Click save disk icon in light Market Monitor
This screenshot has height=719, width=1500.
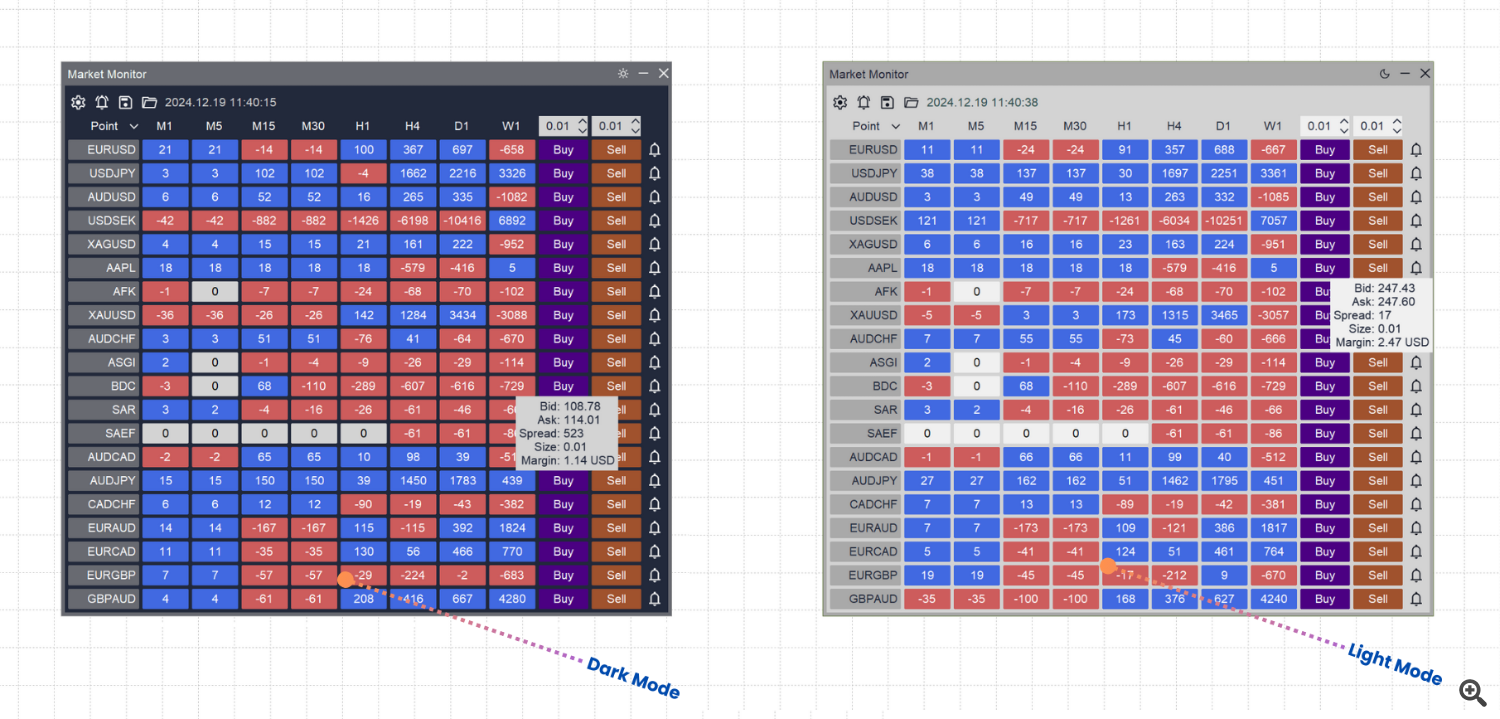tap(887, 102)
